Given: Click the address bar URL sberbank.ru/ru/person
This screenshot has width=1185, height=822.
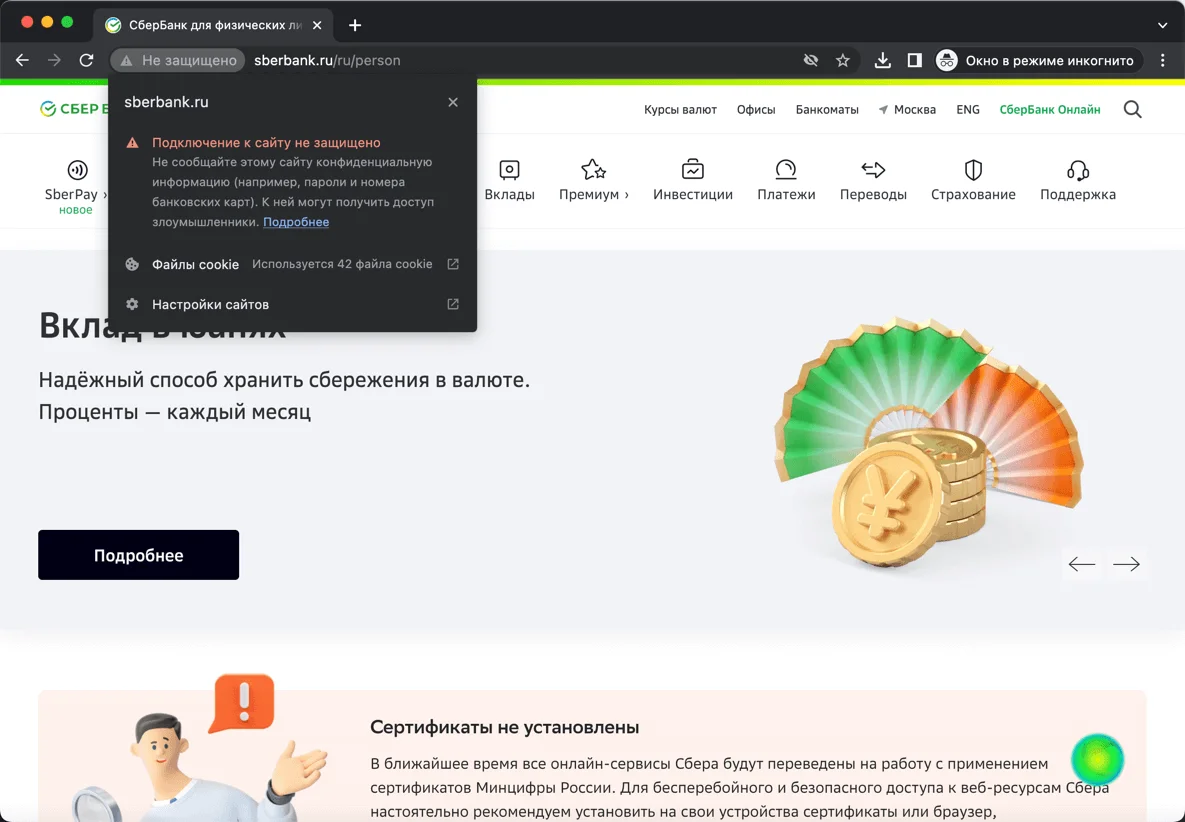Looking at the screenshot, I should (327, 60).
